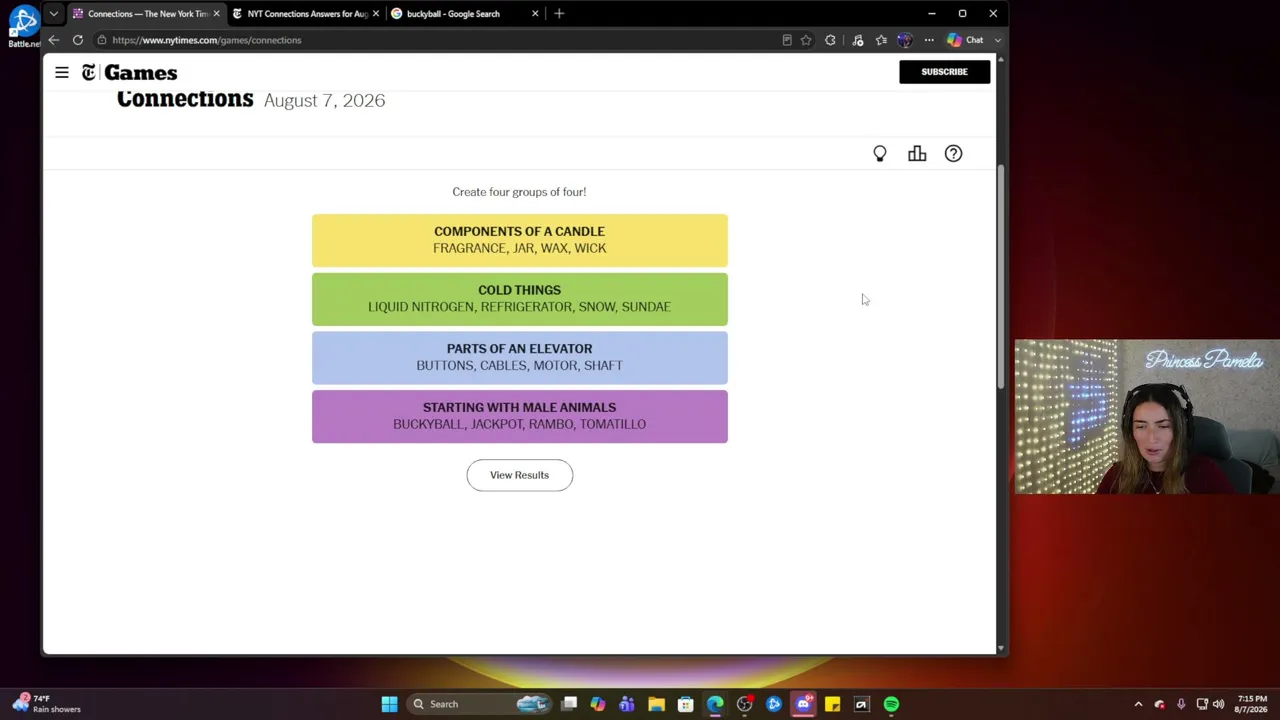Open the black-square app icon left of Spotify

tap(861, 704)
